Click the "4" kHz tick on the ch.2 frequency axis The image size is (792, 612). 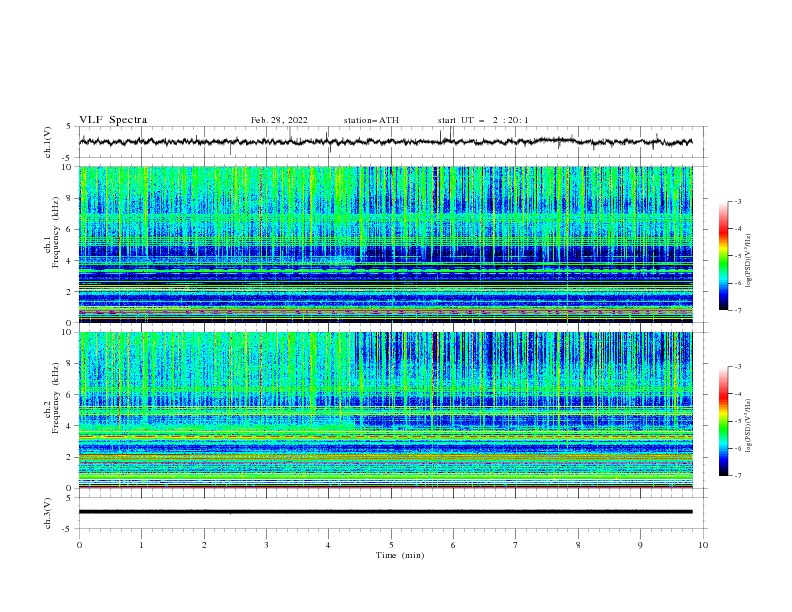70,426
